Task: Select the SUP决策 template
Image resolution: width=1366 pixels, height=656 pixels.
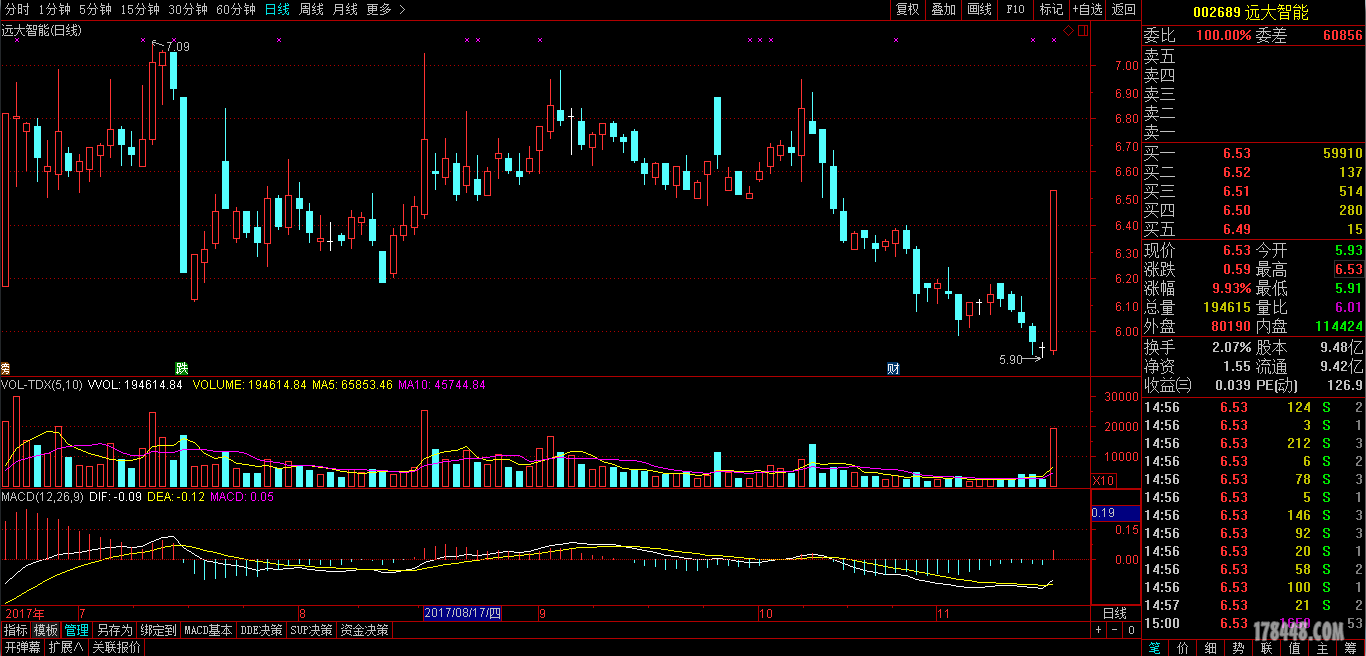Action: coord(312,630)
